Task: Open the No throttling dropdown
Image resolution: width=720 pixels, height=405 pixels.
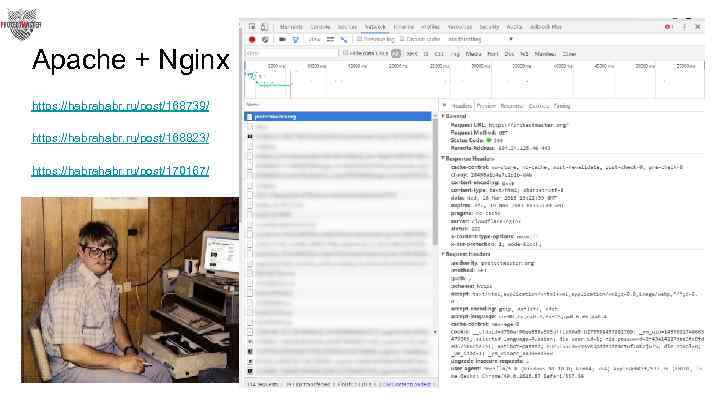Action: 480,39
